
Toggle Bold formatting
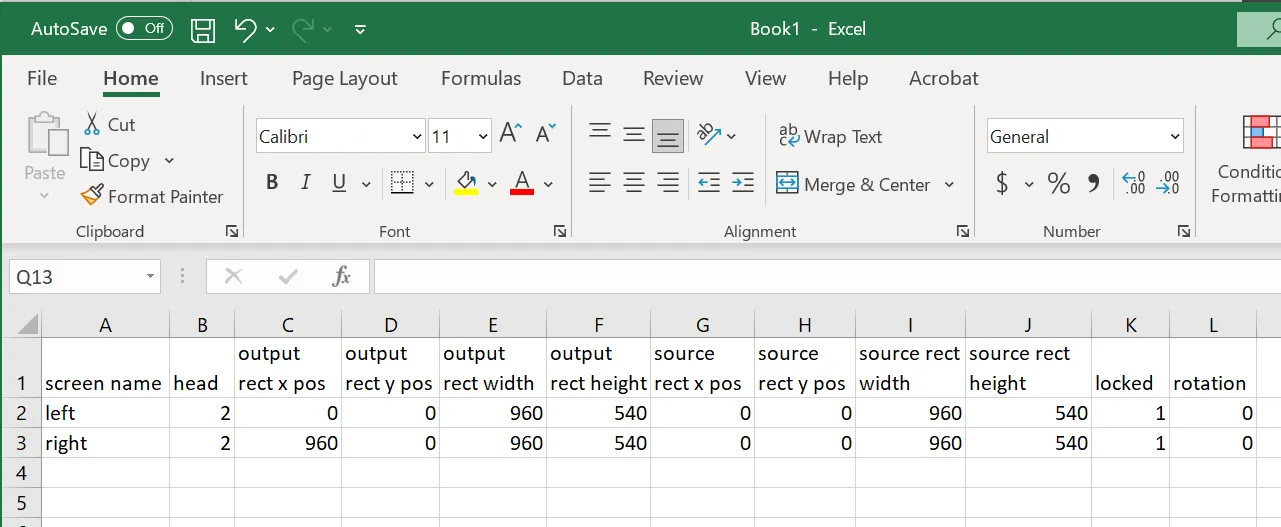click(272, 183)
